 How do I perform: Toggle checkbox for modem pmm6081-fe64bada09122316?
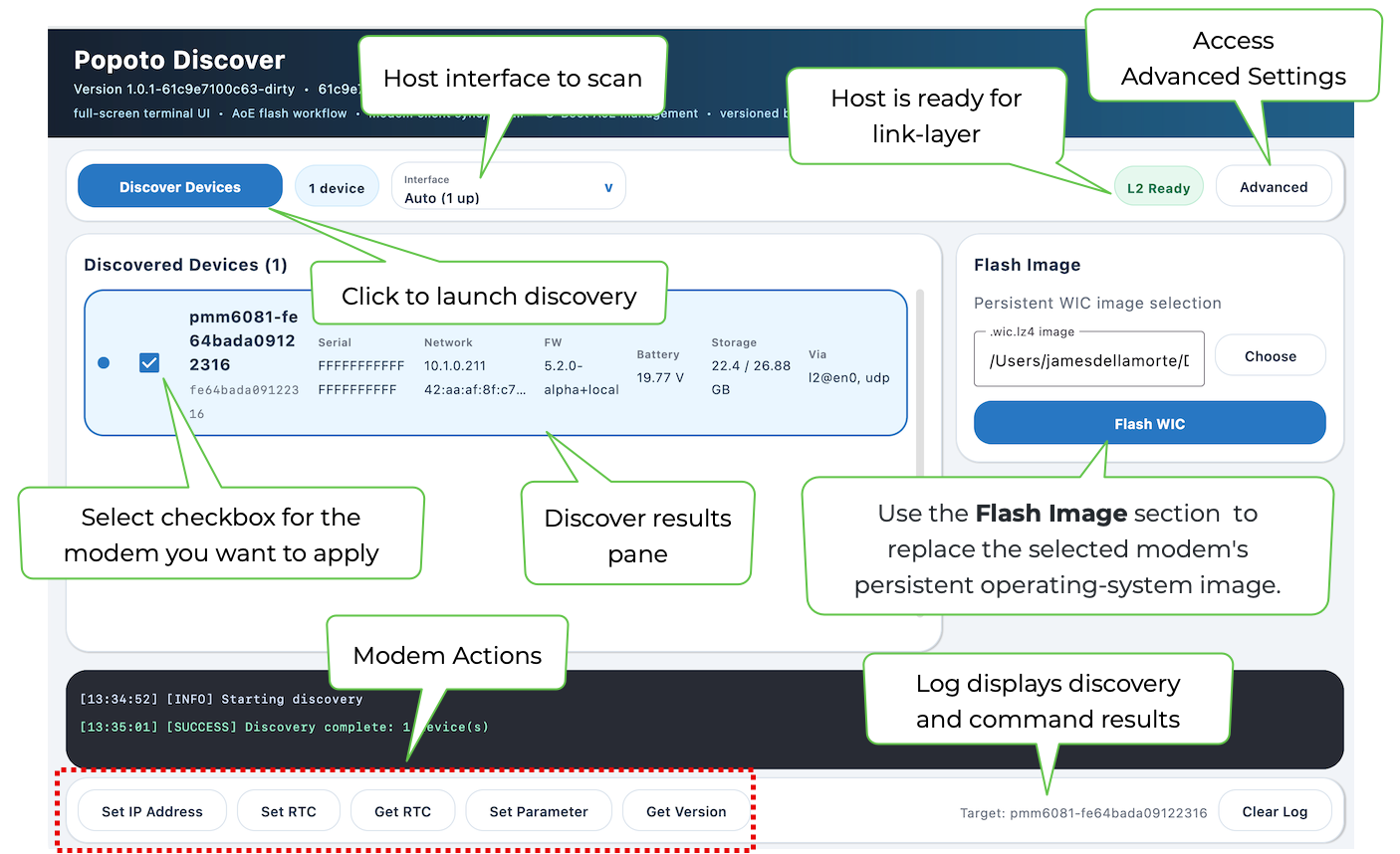click(x=149, y=363)
